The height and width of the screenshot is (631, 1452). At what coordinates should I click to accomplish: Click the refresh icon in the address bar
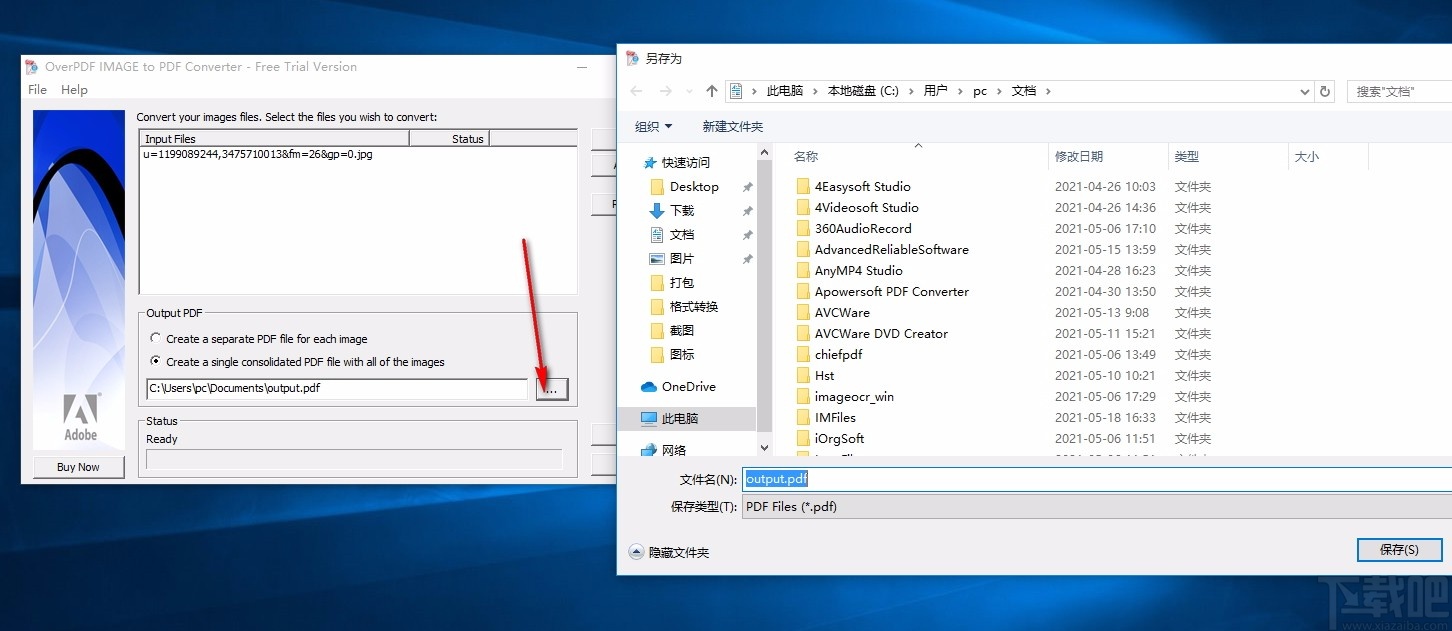pyautogui.click(x=1325, y=90)
